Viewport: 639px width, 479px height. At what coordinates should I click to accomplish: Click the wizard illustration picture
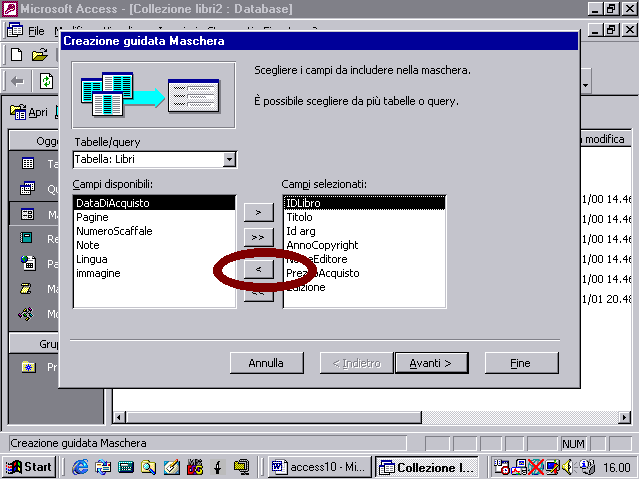[x=154, y=95]
